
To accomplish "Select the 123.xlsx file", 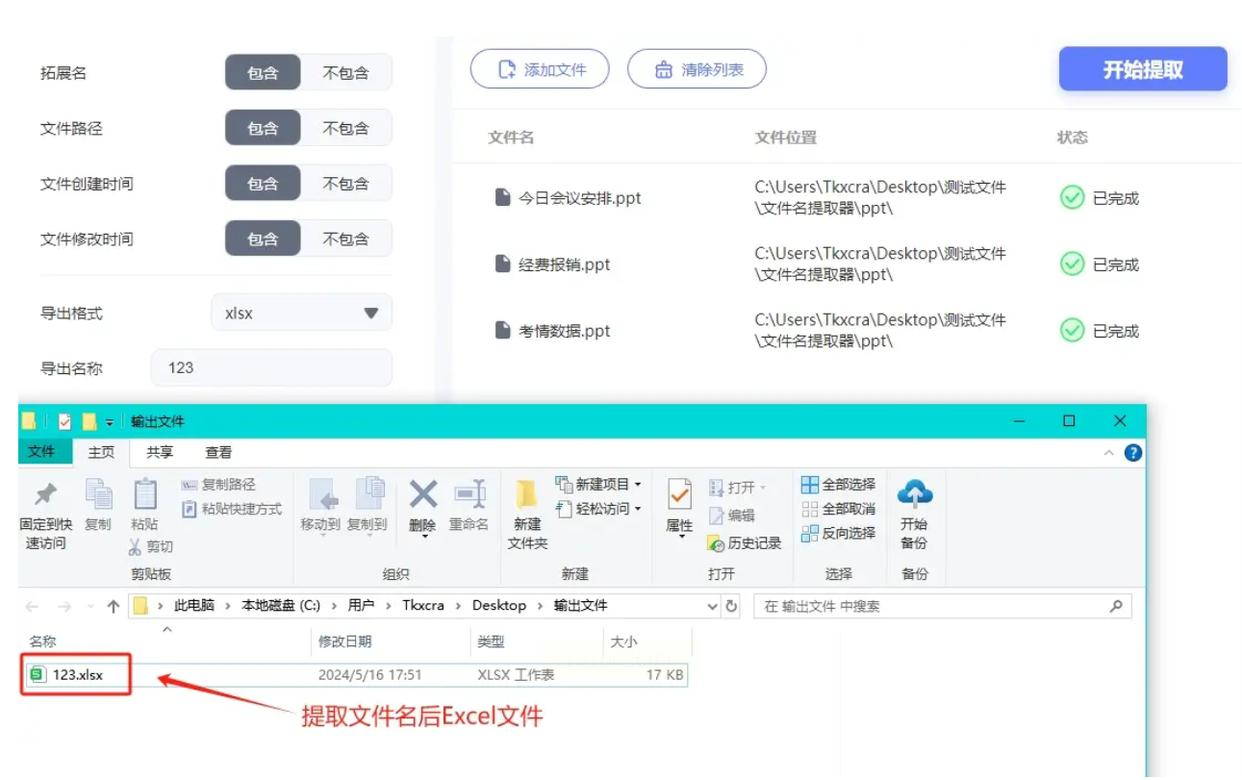I will pos(77,675).
